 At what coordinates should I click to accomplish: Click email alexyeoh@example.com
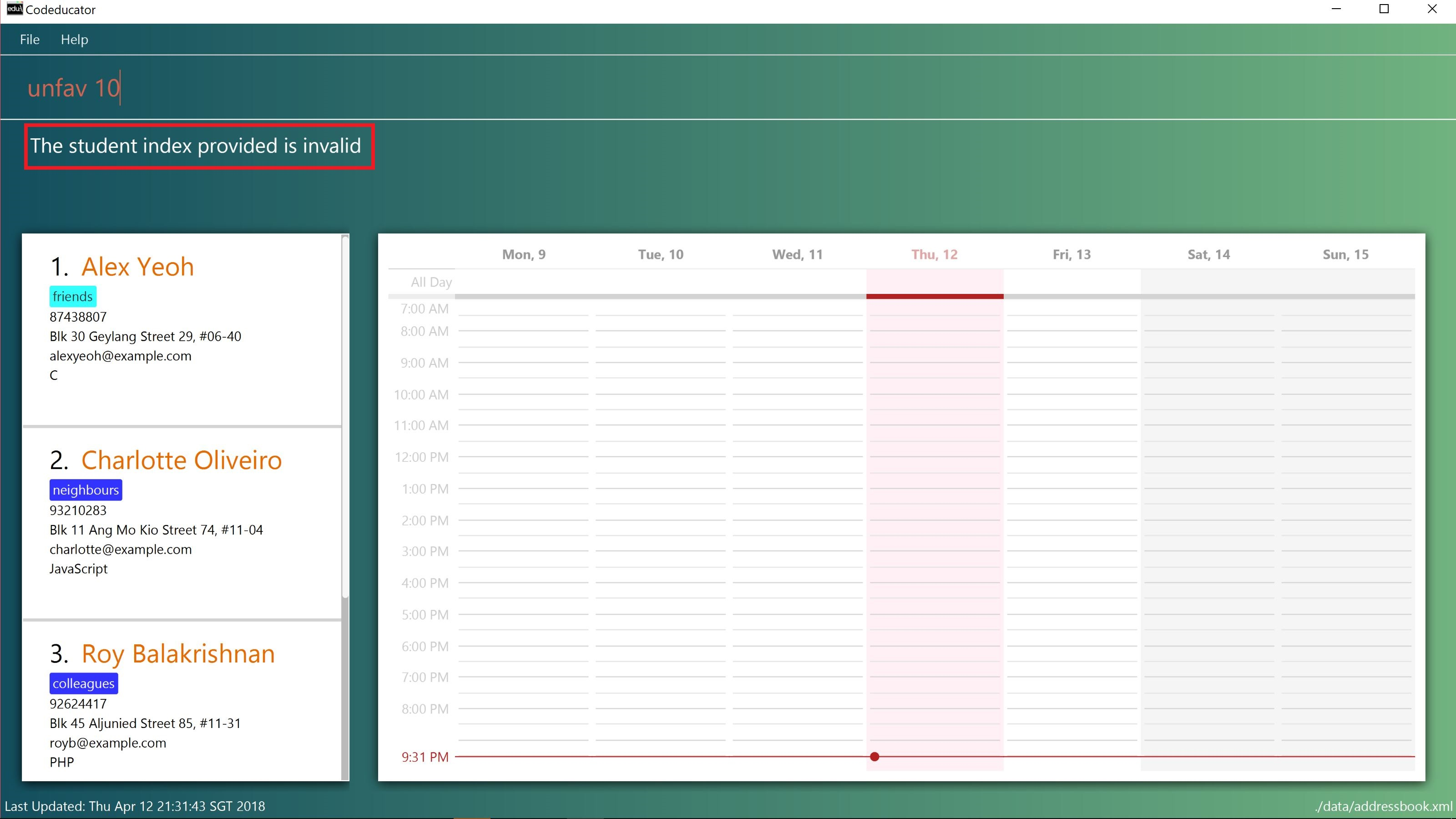pos(121,356)
